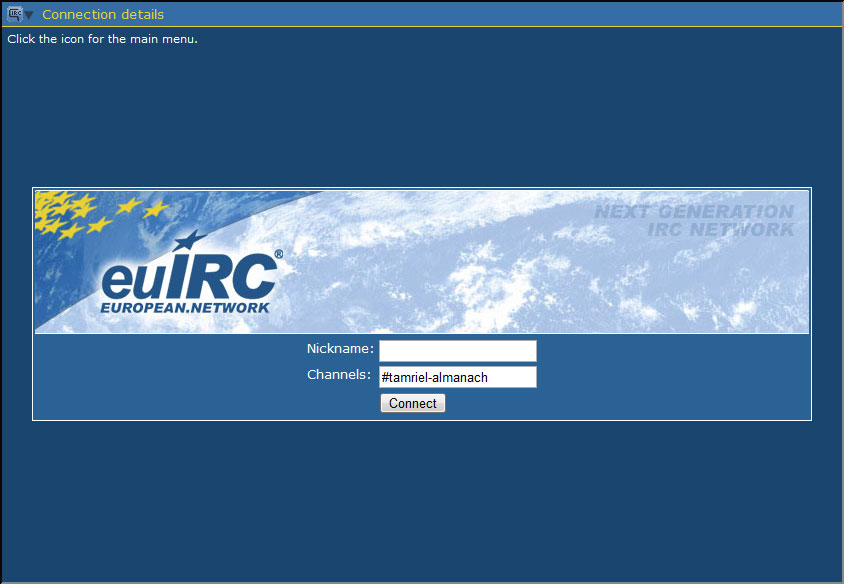Click the dark blue background below the form
The image size is (844, 584).
[420, 500]
